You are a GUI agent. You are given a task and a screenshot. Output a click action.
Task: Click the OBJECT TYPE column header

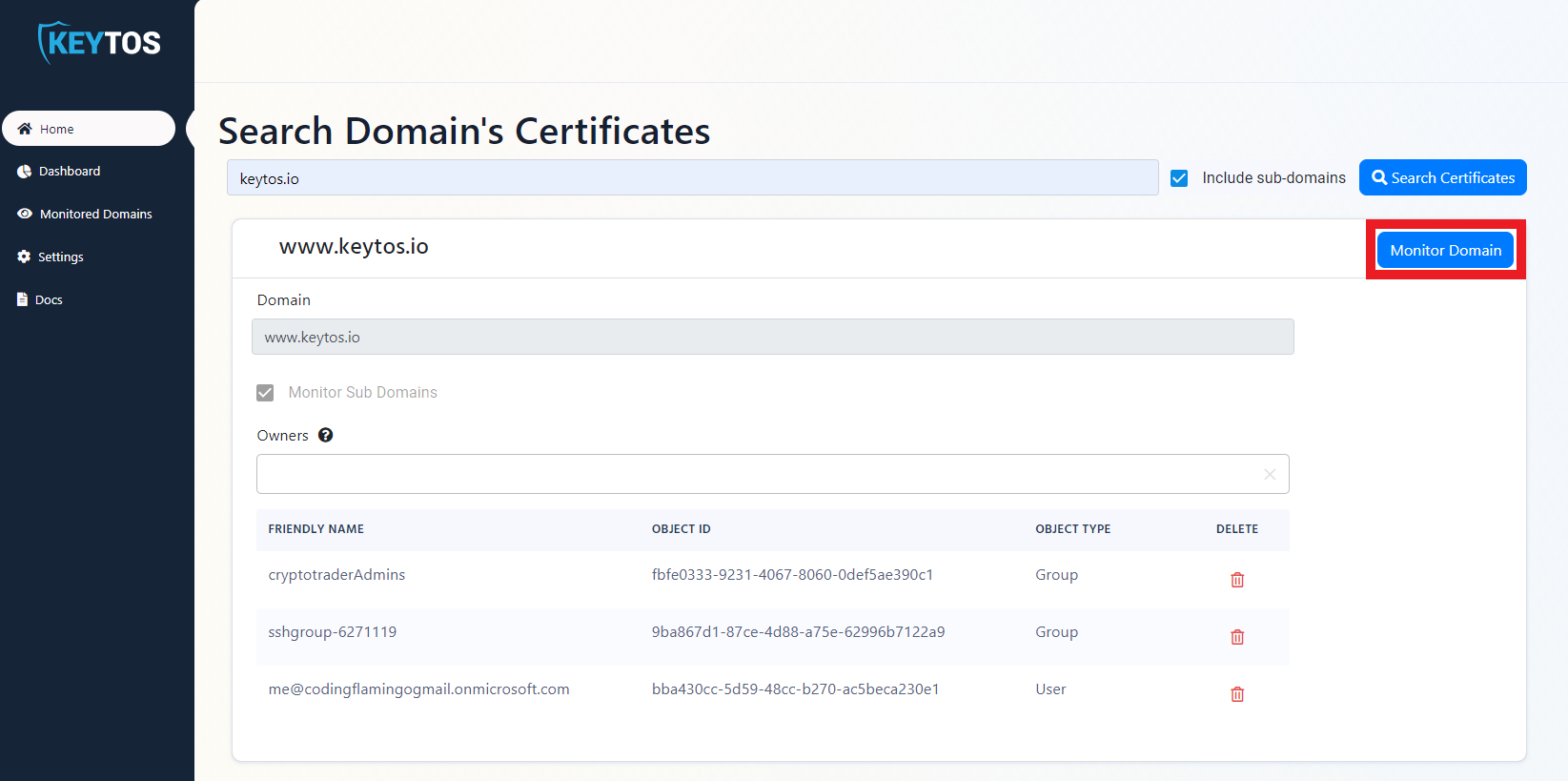tap(1072, 529)
